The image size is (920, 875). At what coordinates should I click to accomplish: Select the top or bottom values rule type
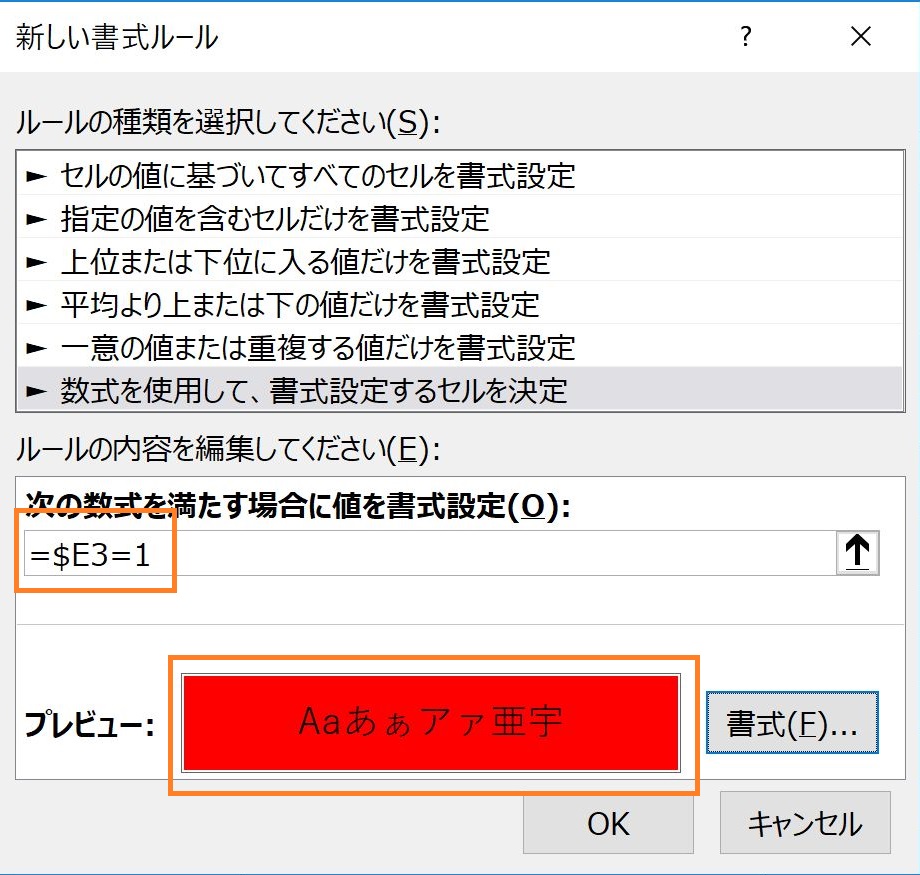point(300,261)
